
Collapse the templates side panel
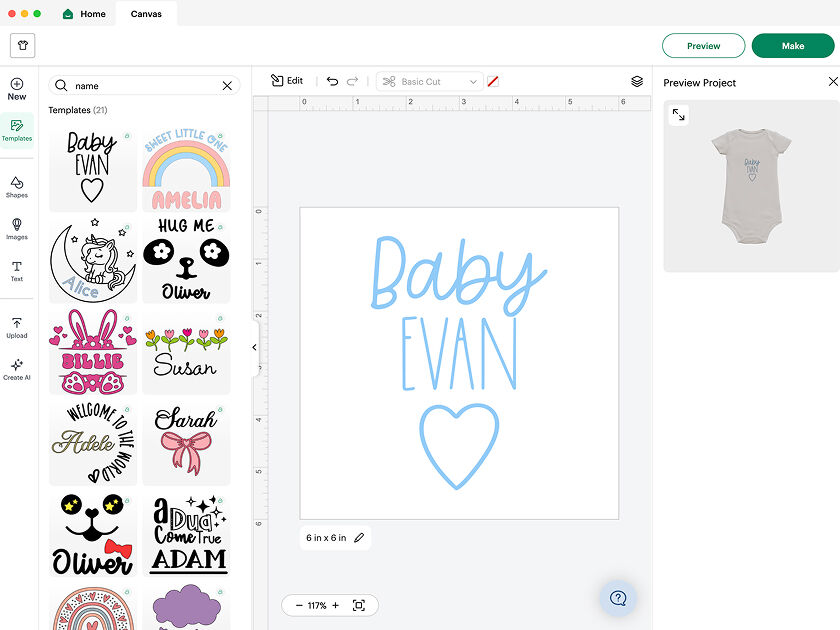254,347
